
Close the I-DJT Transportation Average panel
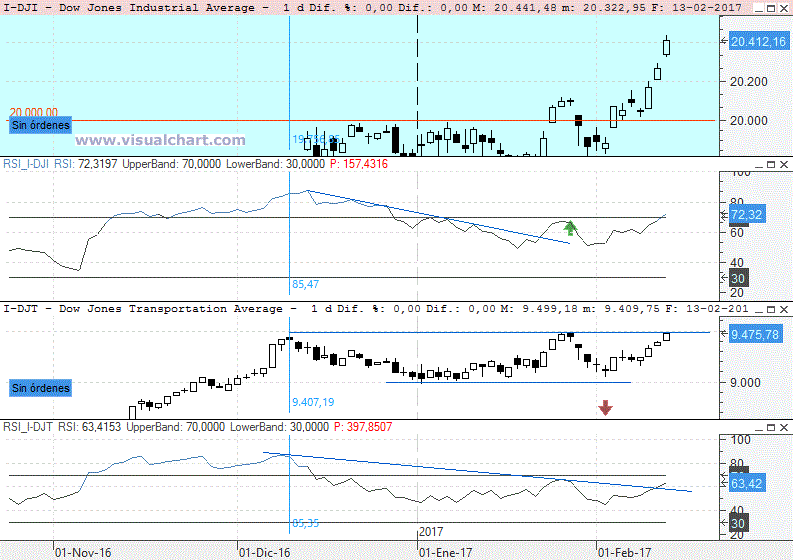point(784,310)
